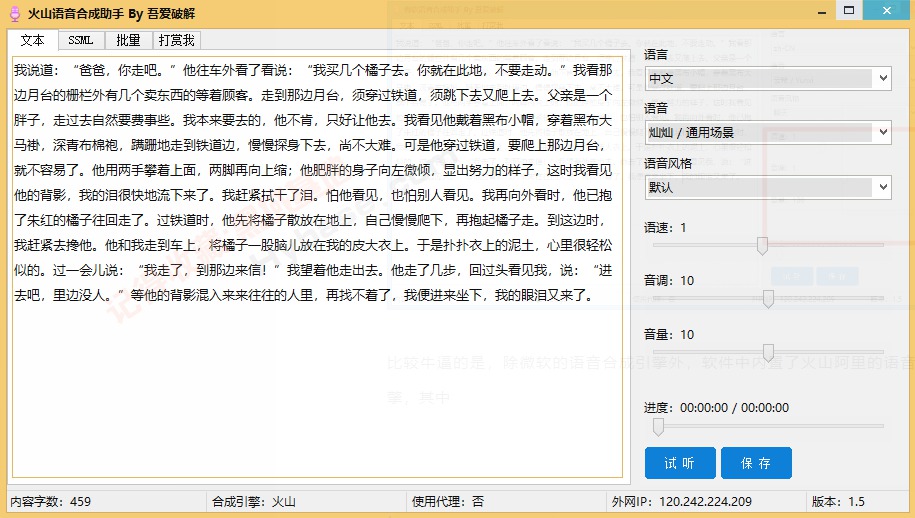Minimize the application window

[822, 11]
